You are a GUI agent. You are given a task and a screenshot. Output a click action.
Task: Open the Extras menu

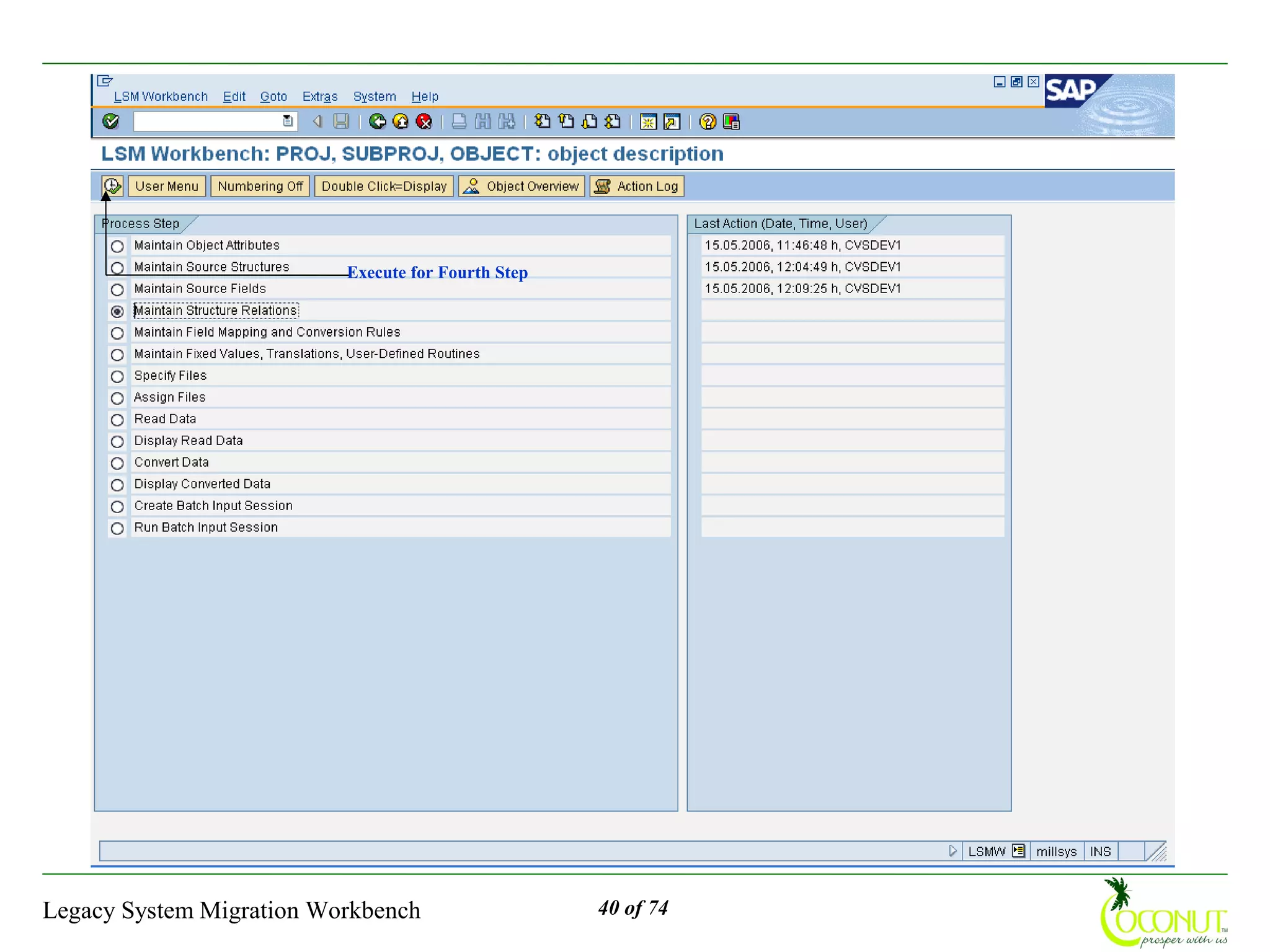point(320,97)
